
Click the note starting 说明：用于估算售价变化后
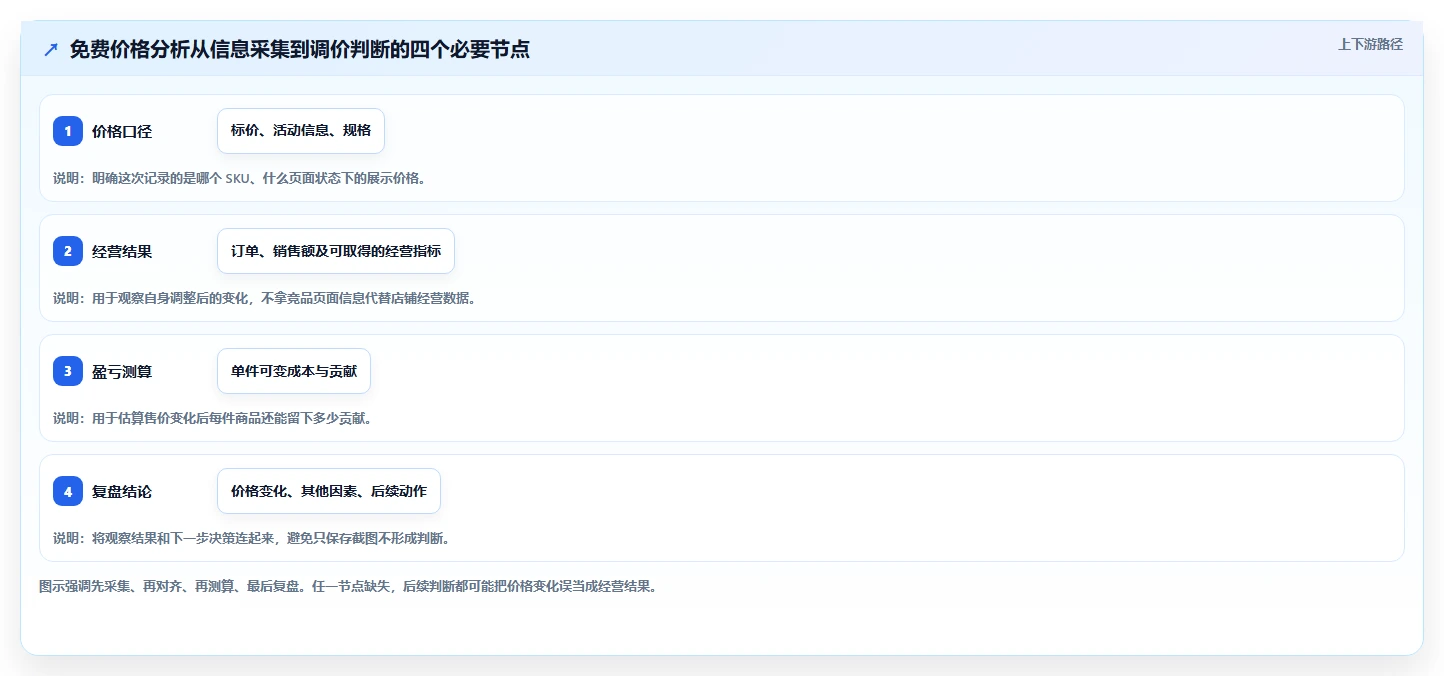[x=213, y=418]
